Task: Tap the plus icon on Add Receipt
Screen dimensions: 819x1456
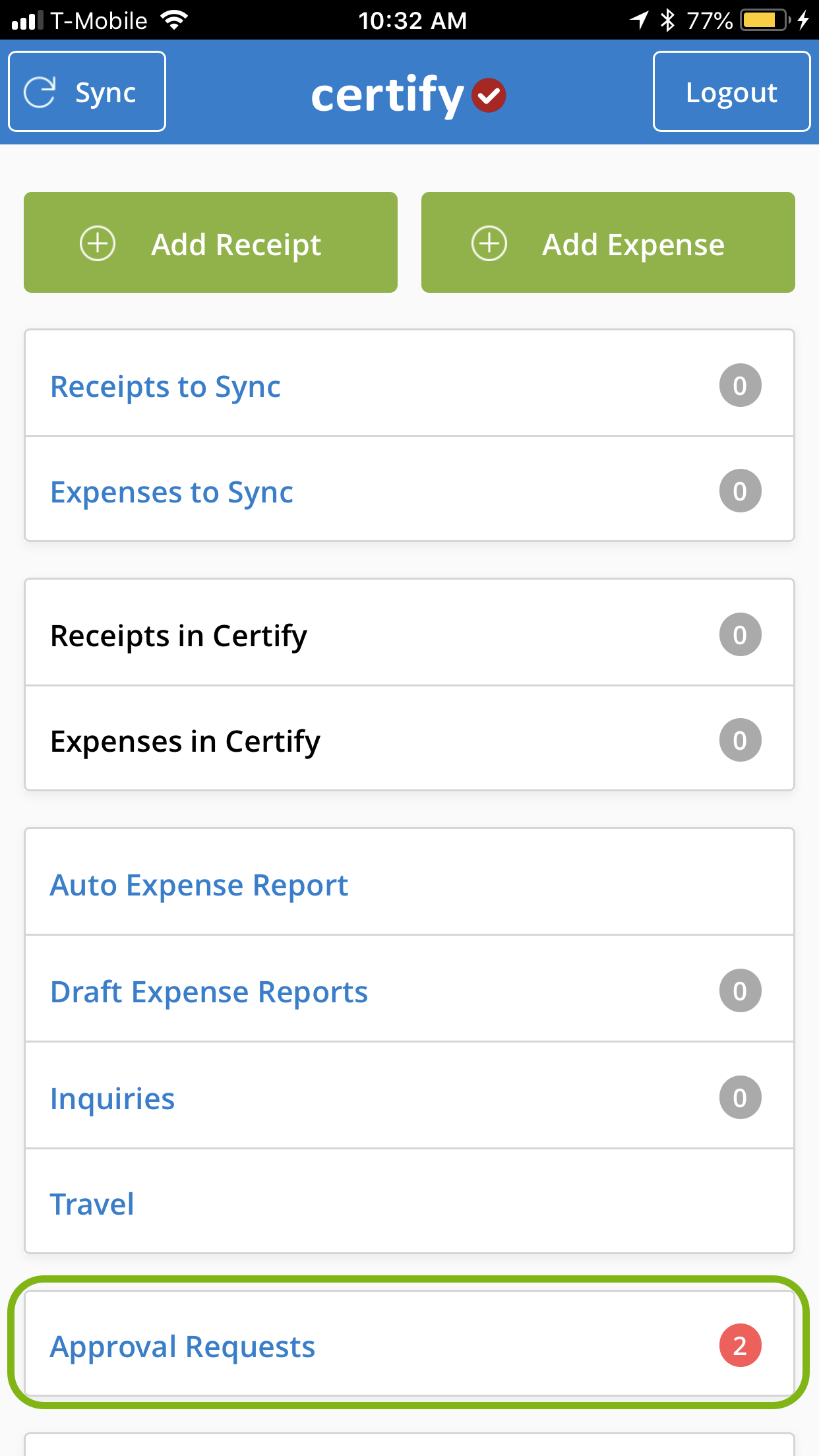Action: [x=98, y=243]
